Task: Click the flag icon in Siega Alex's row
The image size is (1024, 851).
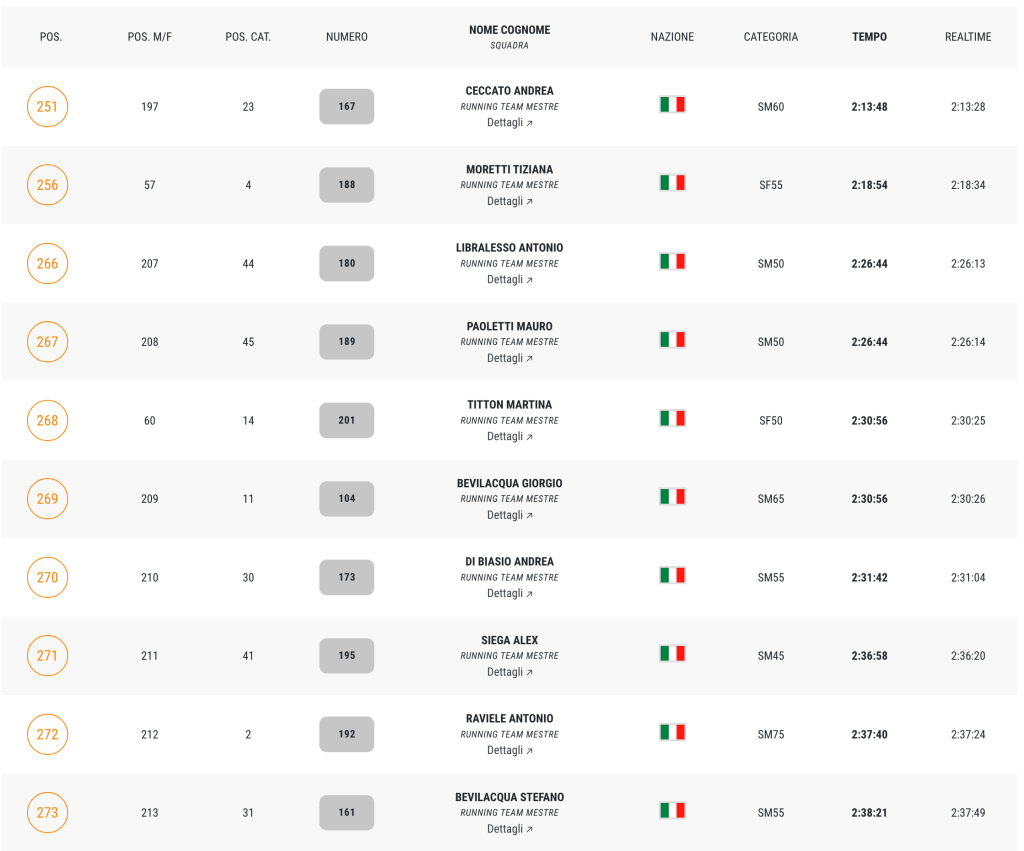Action: (672, 654)
